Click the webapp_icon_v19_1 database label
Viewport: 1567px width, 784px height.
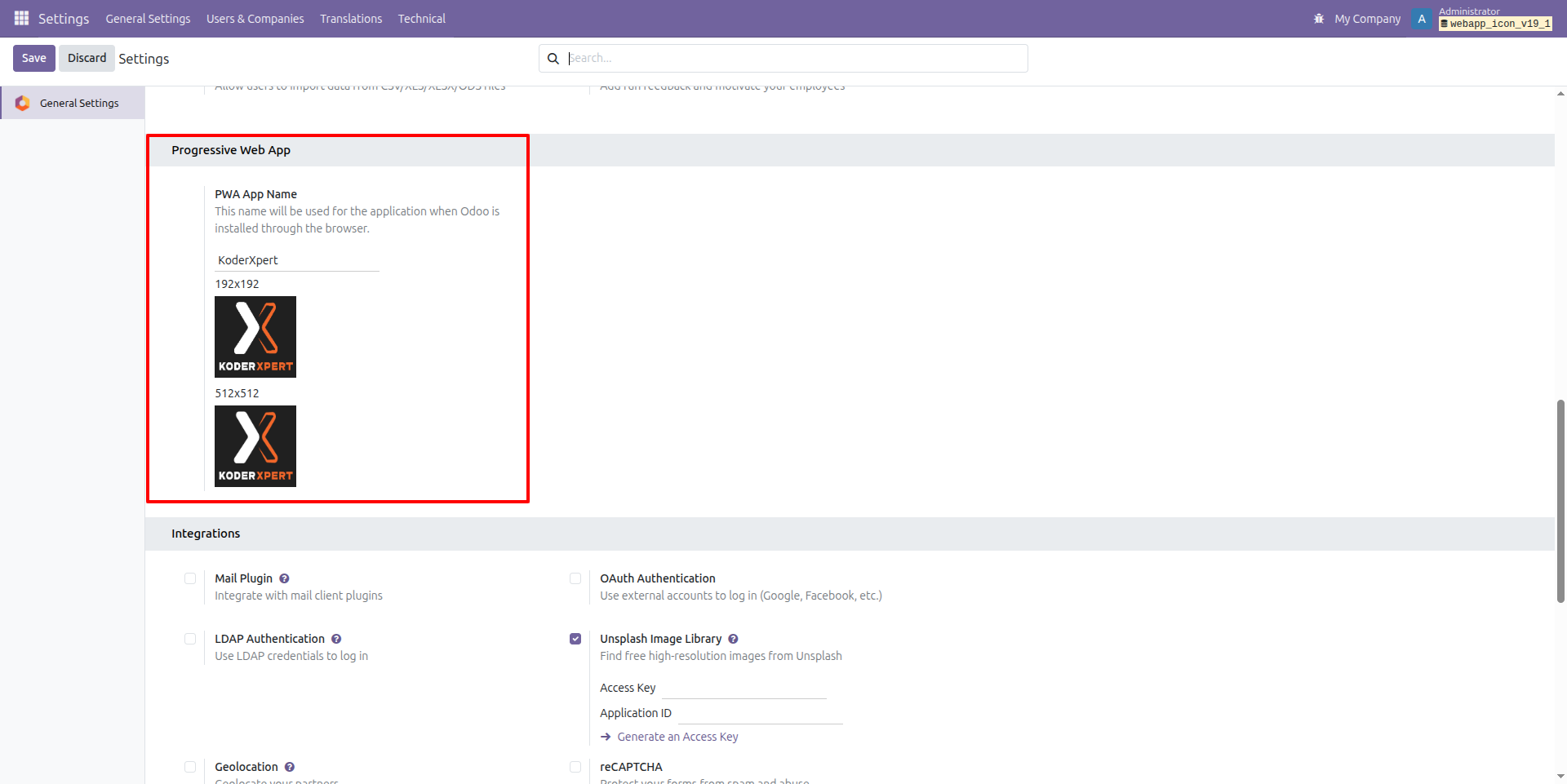pyautogui.click(x=1495, y=24)
